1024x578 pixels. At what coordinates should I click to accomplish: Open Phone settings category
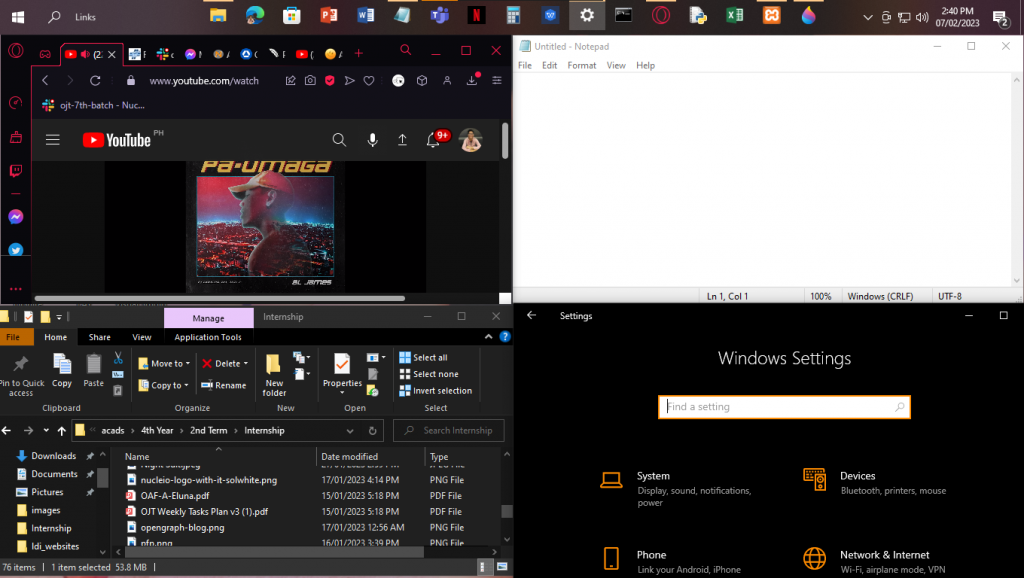click(x=671, y=561)
